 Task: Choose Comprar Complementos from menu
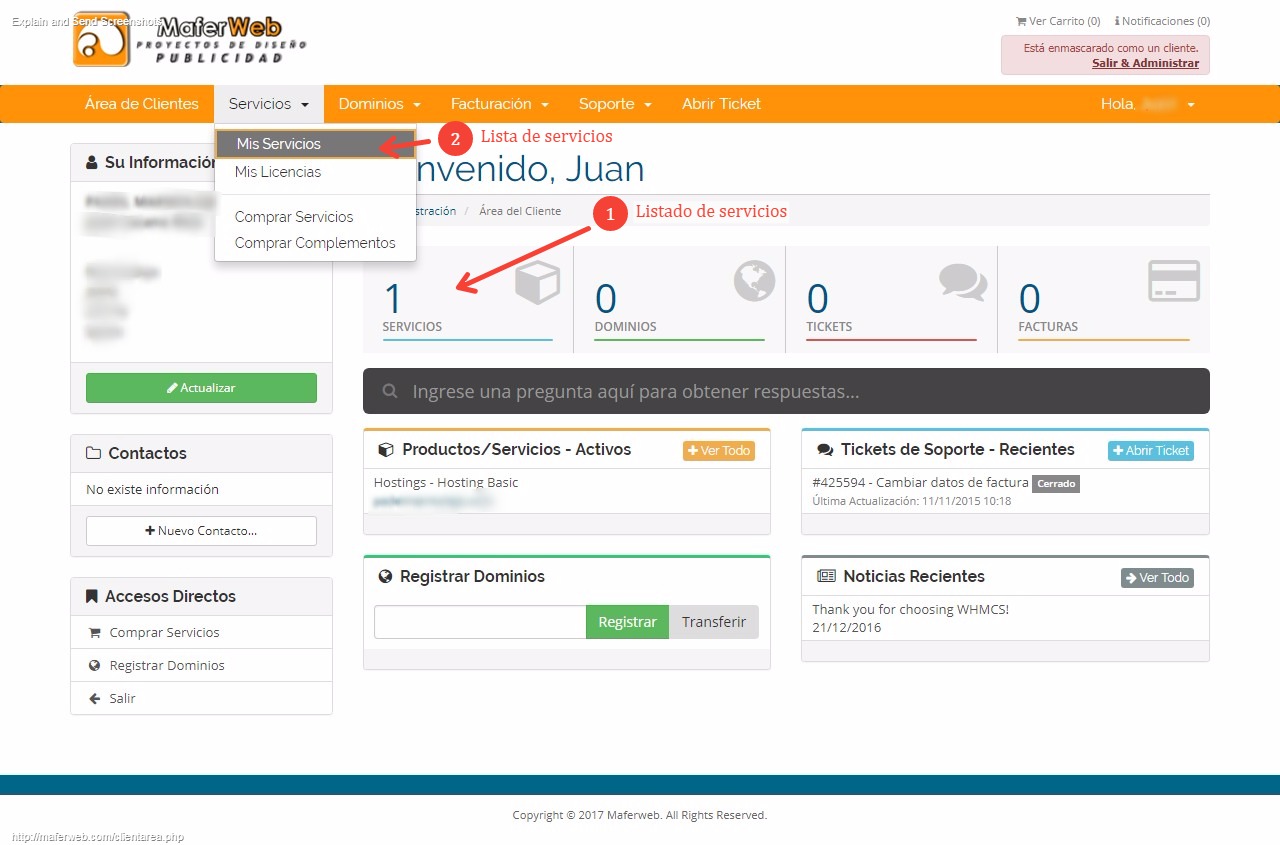click(315, 243)
